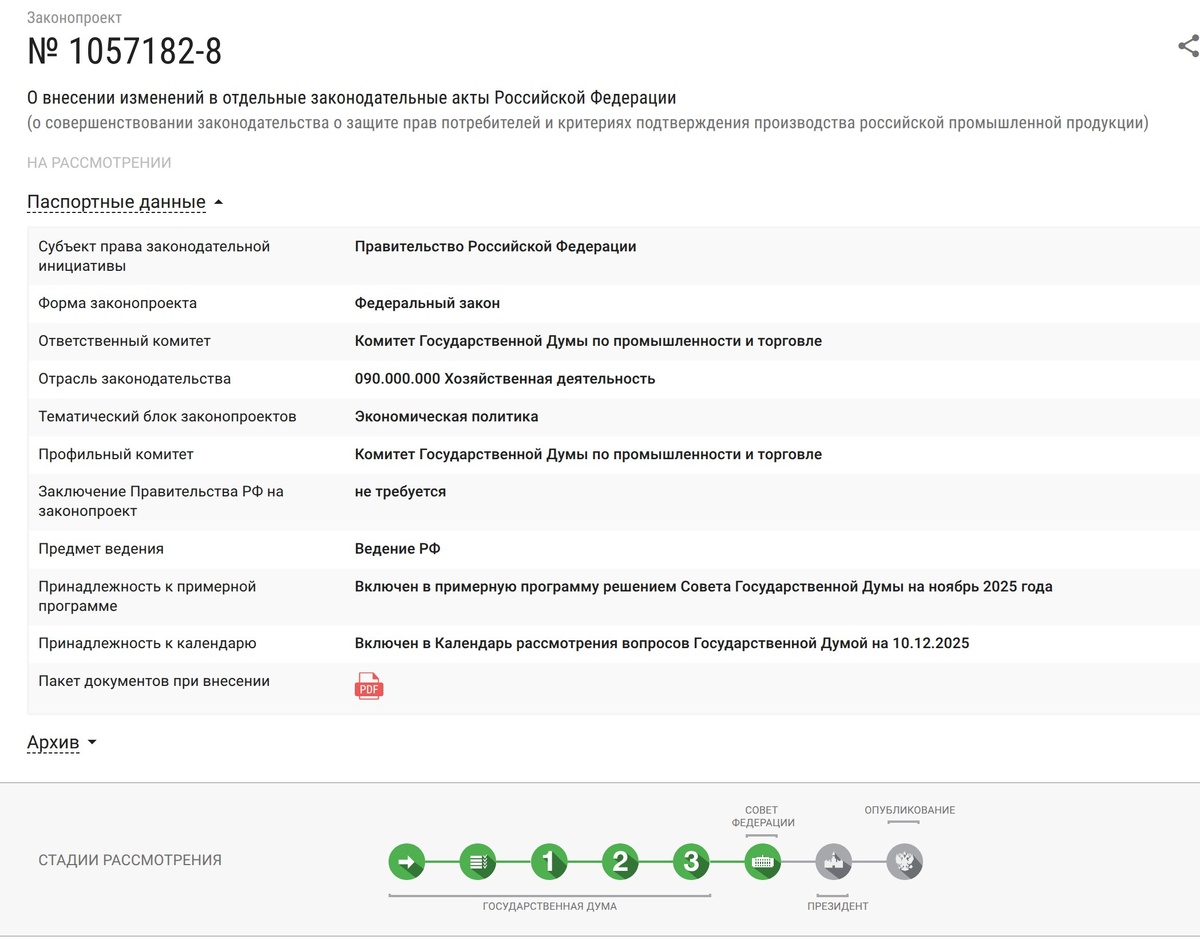The height and width of the screenshot is (939, 1200).
Task: Click the Субъект права законодательной инициативы label
Action: (154, 256)
